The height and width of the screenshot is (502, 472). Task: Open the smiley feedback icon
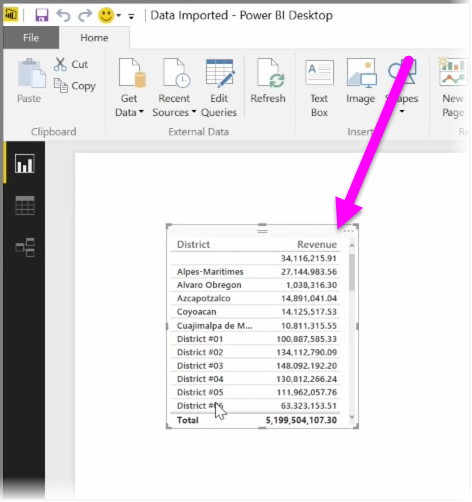pos(106,15)
